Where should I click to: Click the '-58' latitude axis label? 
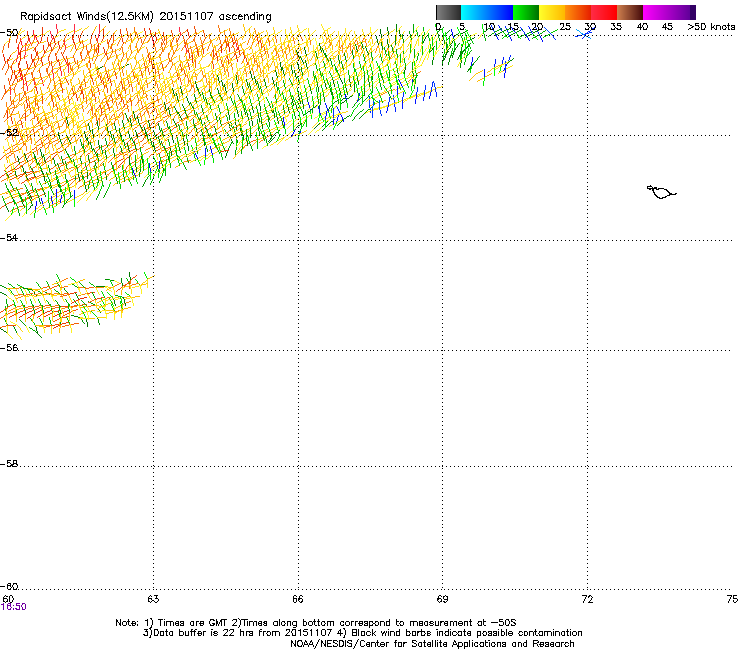click(9, 464)
